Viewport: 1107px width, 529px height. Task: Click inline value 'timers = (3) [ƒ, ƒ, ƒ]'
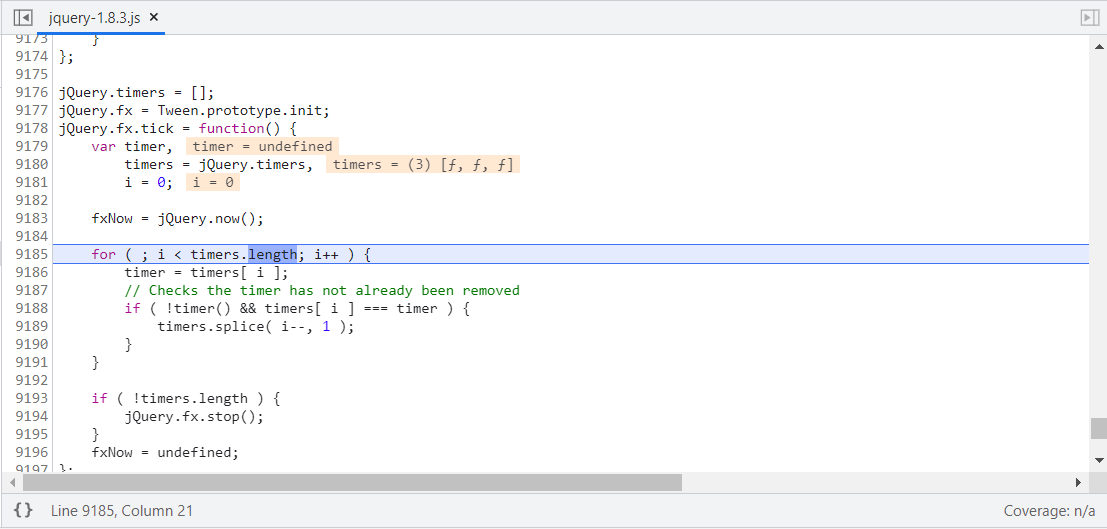423,165
